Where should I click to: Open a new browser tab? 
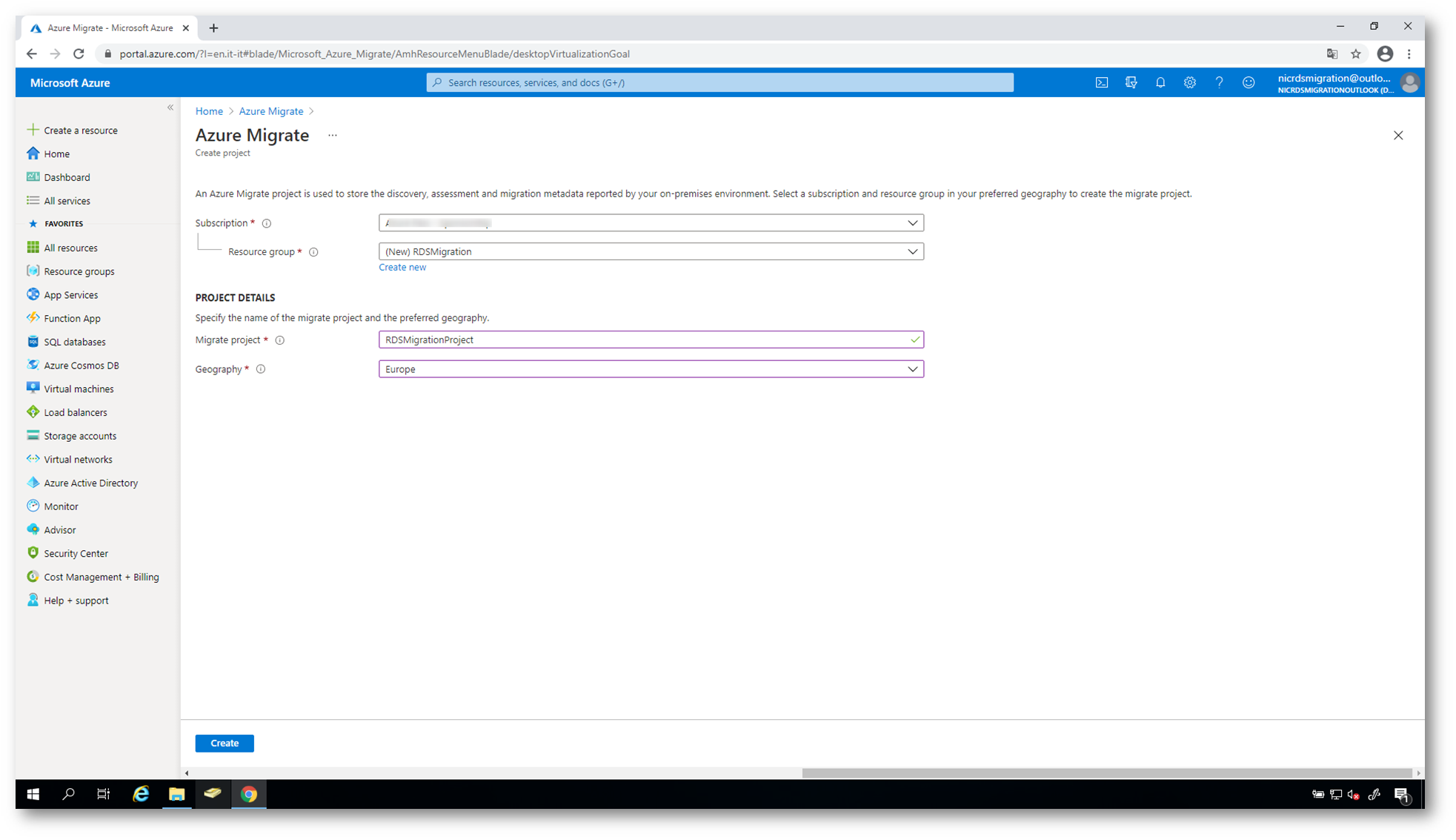(213, 28)
